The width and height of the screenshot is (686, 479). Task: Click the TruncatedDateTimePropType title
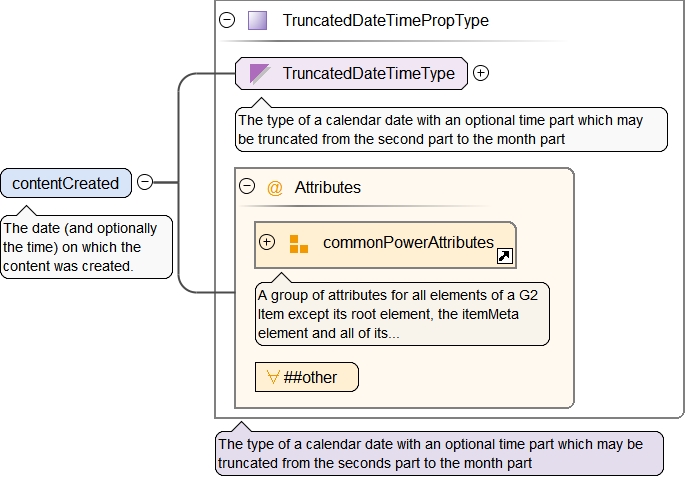[x=385, y=20]
